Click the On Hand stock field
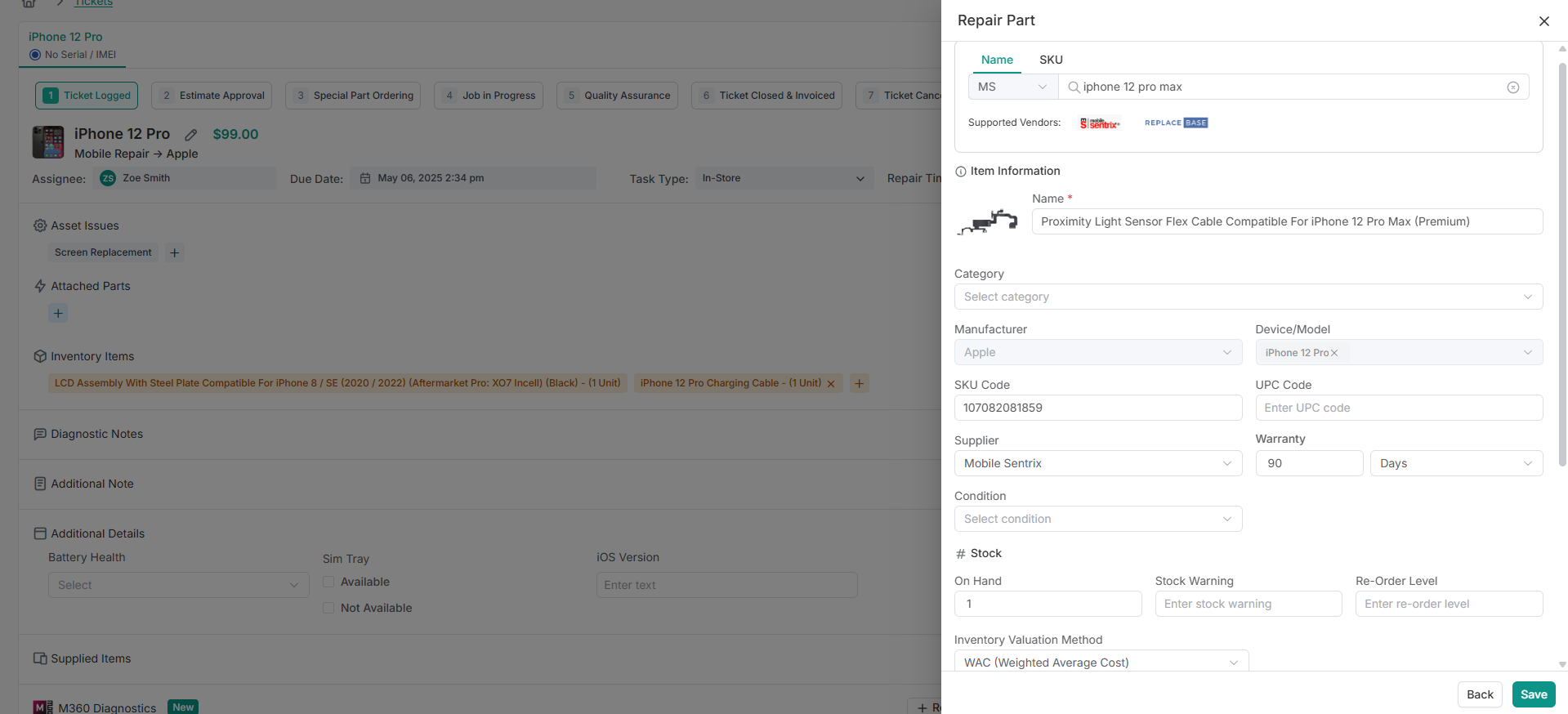 coord(1048,604)
